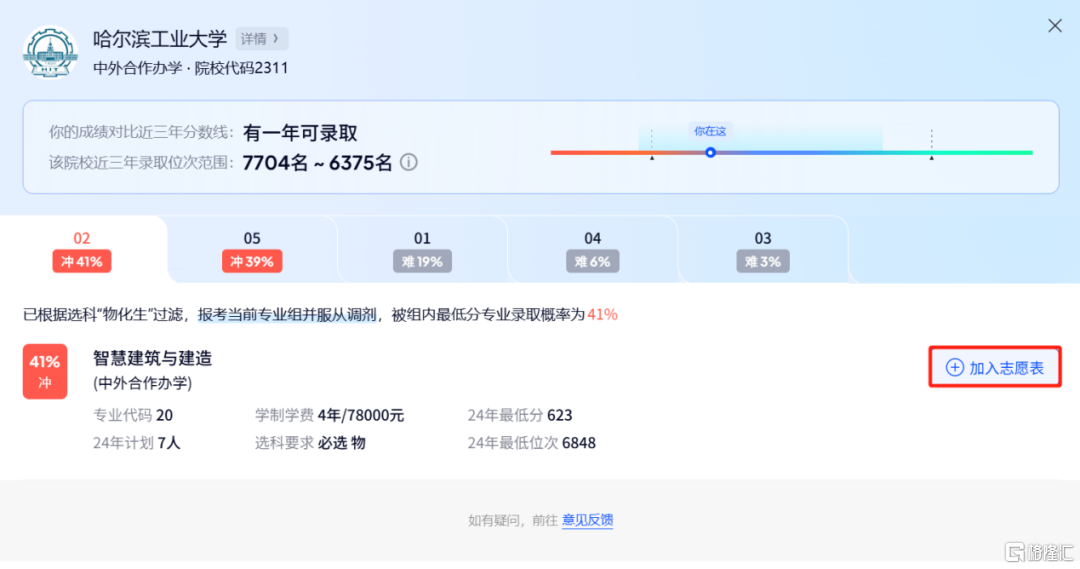Click the 学制学费 4年/78000元 text
Image resolution: width=1080 pixels, height=569 pixels.
point(329,415)
